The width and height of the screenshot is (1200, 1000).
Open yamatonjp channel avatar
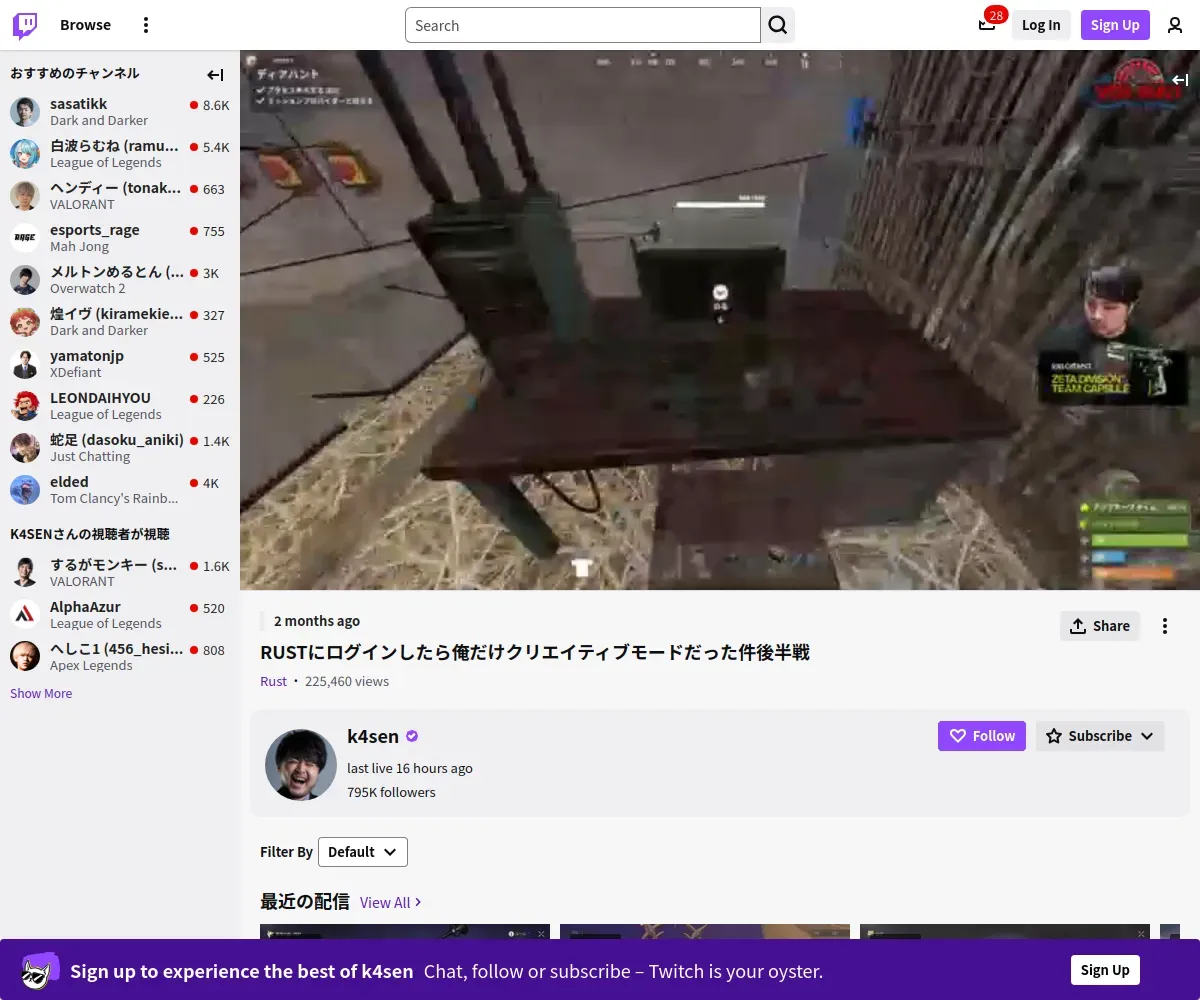[25, 364]
